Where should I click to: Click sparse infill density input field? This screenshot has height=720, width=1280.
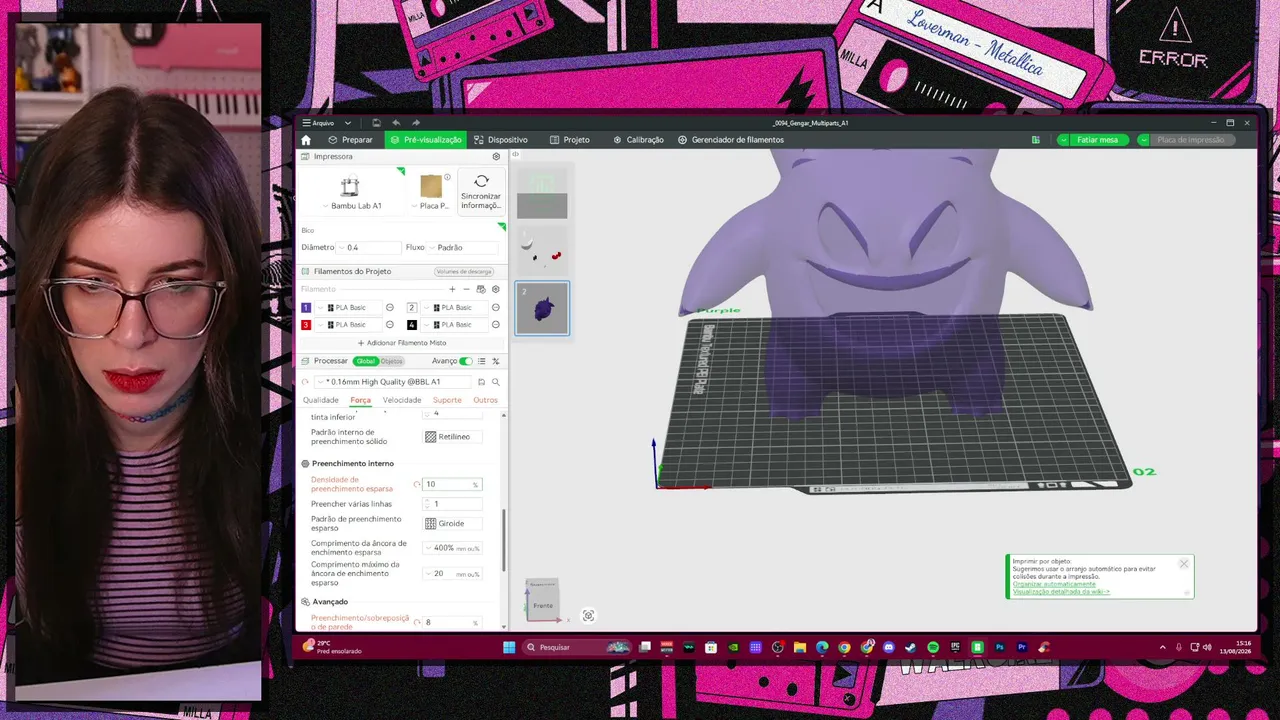point(452,484)
